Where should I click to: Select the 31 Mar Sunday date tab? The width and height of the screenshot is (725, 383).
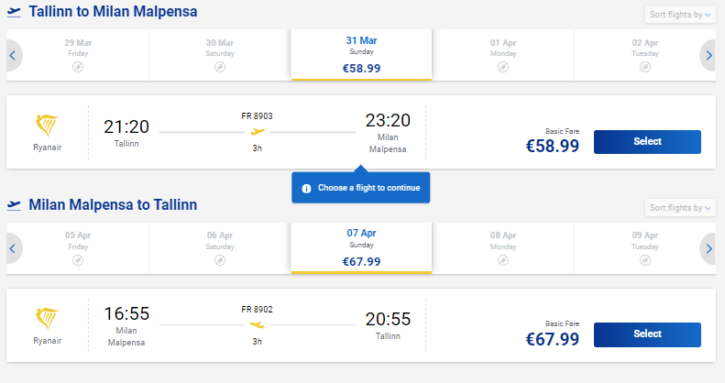pos(362,55)
